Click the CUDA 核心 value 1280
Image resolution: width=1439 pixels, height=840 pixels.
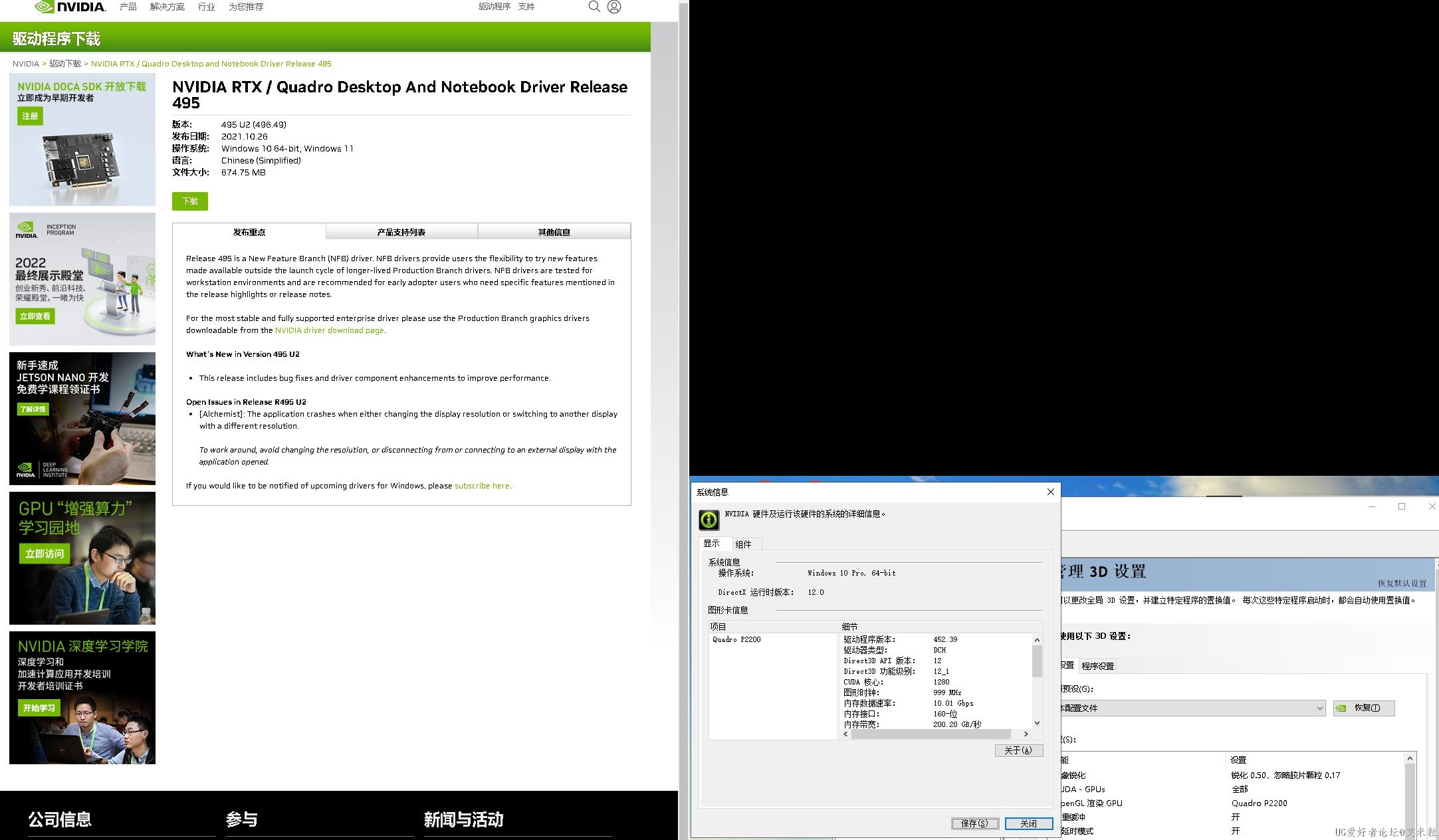click(941, 682)
